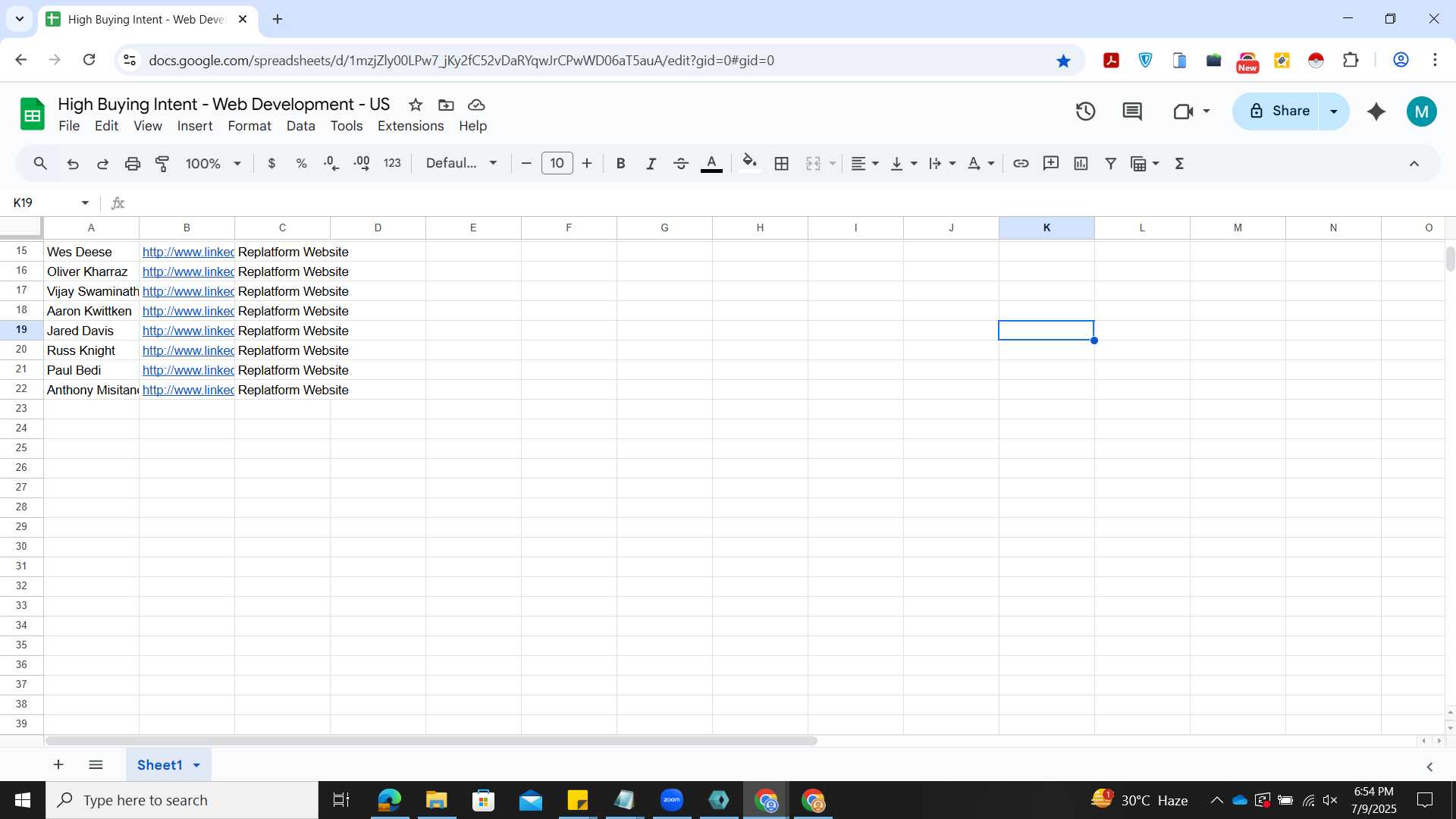
Task: Create a filter
Action: [x=1111, y=163]
